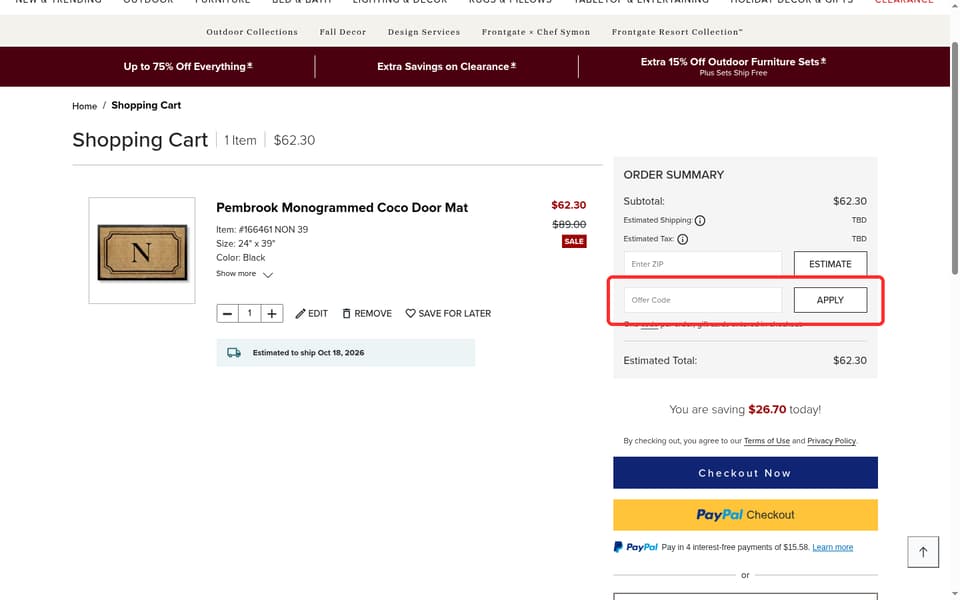Click the shipping truck icon
The image size is (960, 600).
[x=234, y=353]
